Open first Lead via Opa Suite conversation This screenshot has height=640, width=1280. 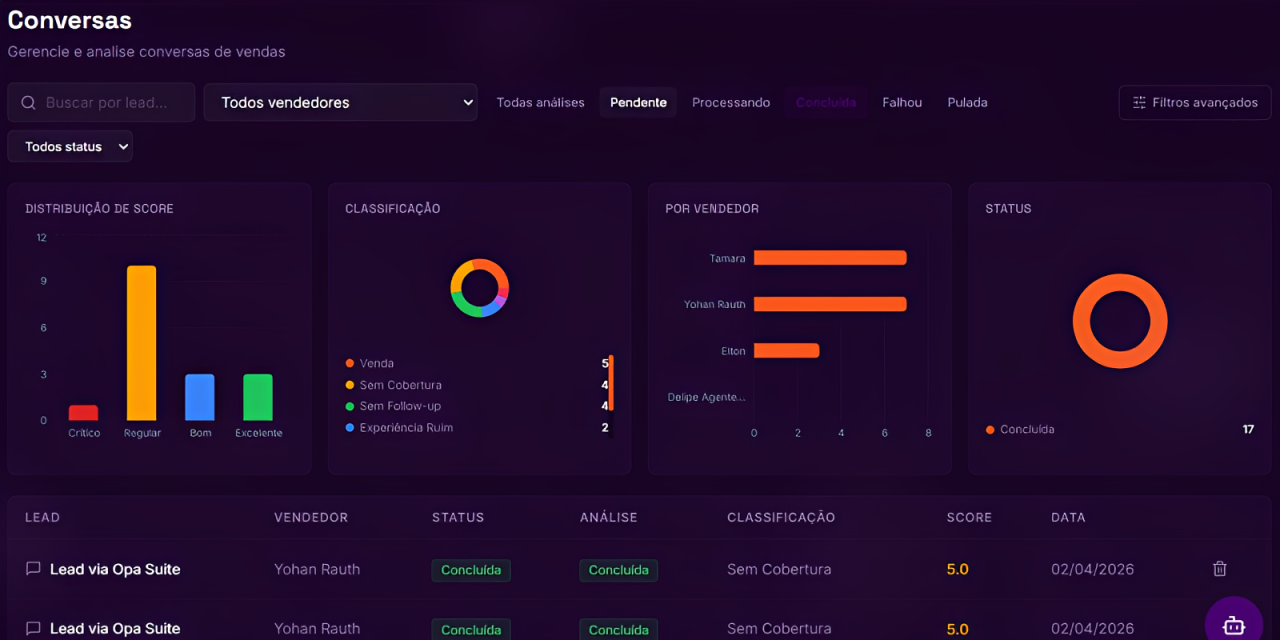(115, 569)
